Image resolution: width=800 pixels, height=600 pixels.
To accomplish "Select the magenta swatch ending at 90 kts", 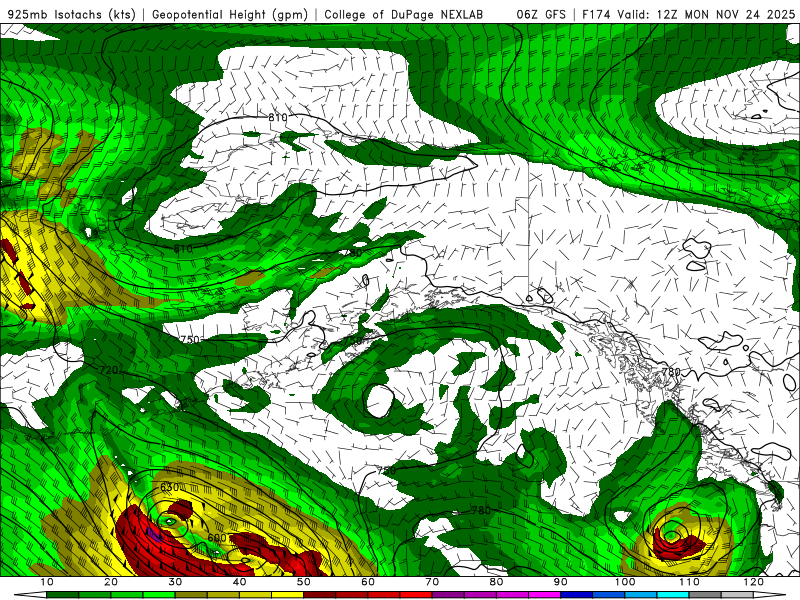I will tap(543, 594).
